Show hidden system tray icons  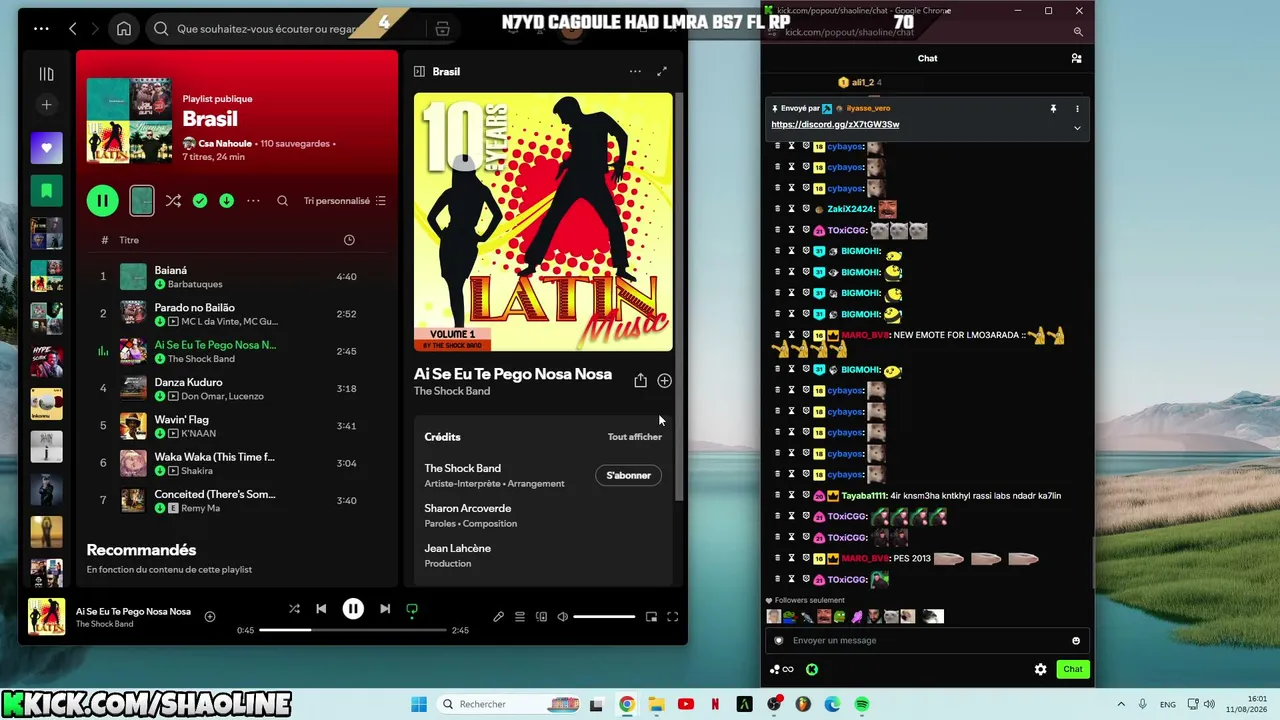pos(1121,704)
